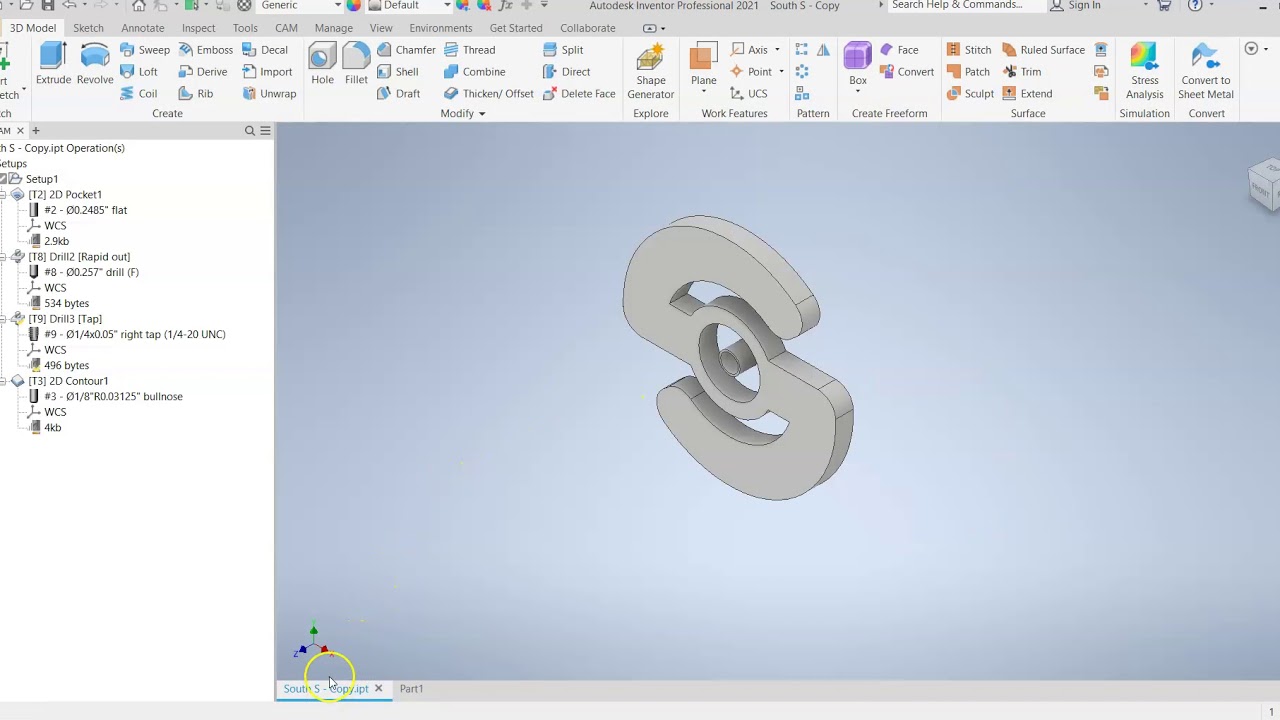This screenshot has height=720, width=1280.
Task: Collapse the [T8] Drill2 node
Action: (4, 257)
